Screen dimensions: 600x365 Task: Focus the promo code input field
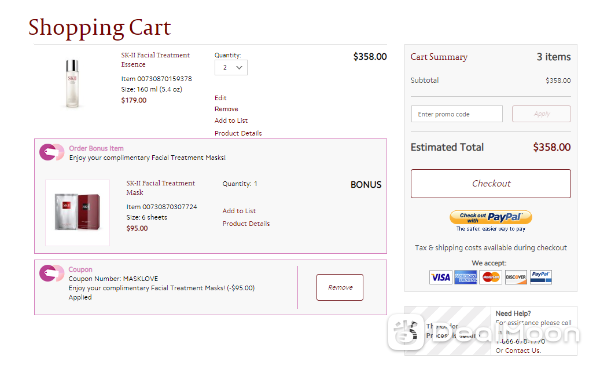pos(457,114)
